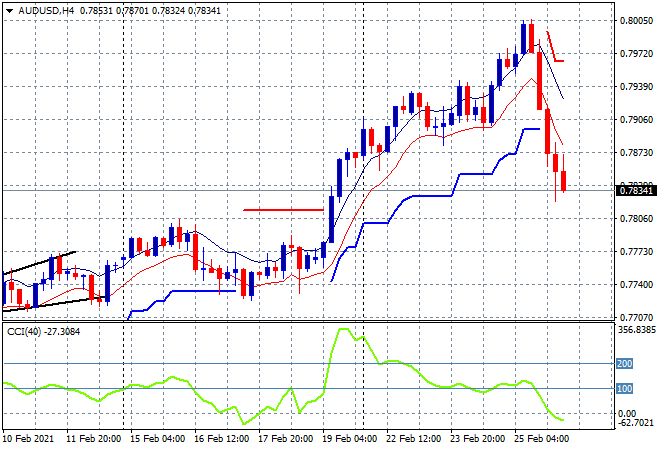The image size is (660, 450).
Task: Select the horizontal red resistance line near 0.7815
Action: (283, 210)
